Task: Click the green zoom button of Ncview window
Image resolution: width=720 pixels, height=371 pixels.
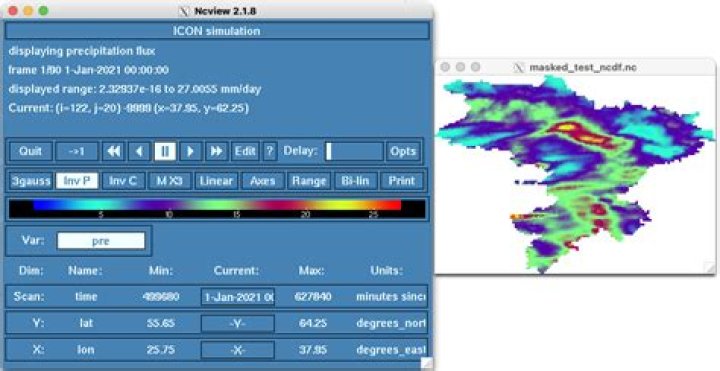Action: (43, 10)
